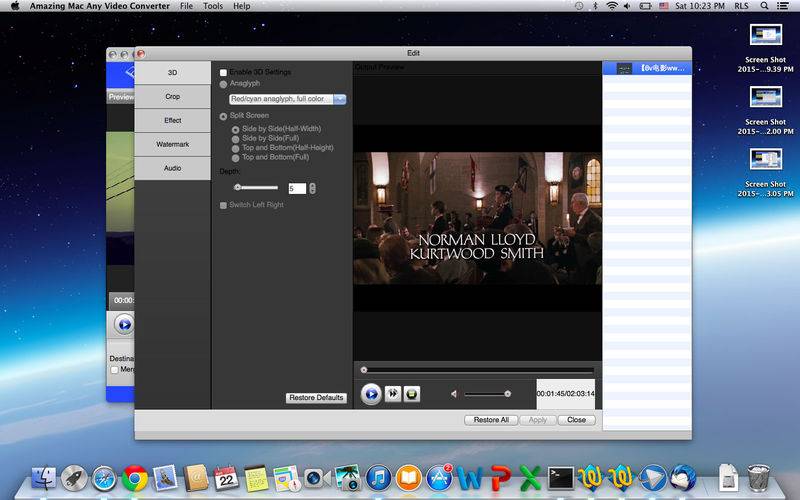
Task: Open the Mail app in the Dock
Action: 165,478
